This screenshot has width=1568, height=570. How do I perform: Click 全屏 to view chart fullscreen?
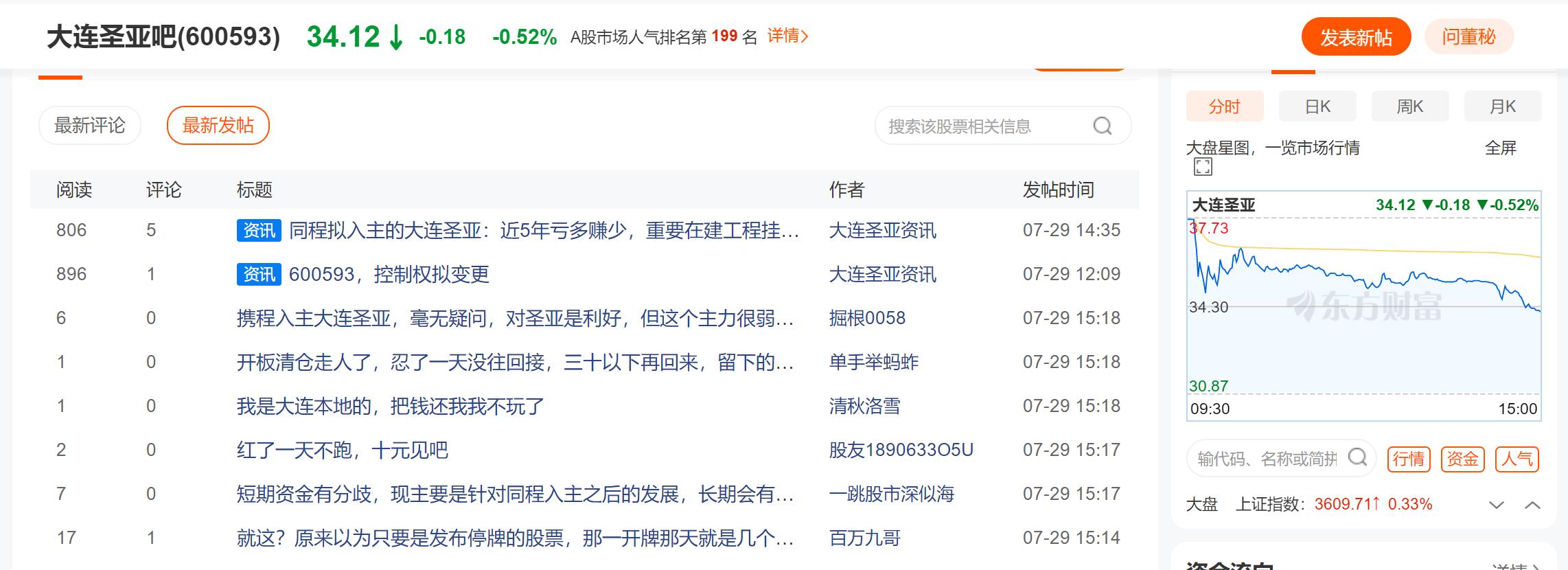pyautogui.click(x=1500, y=148)
